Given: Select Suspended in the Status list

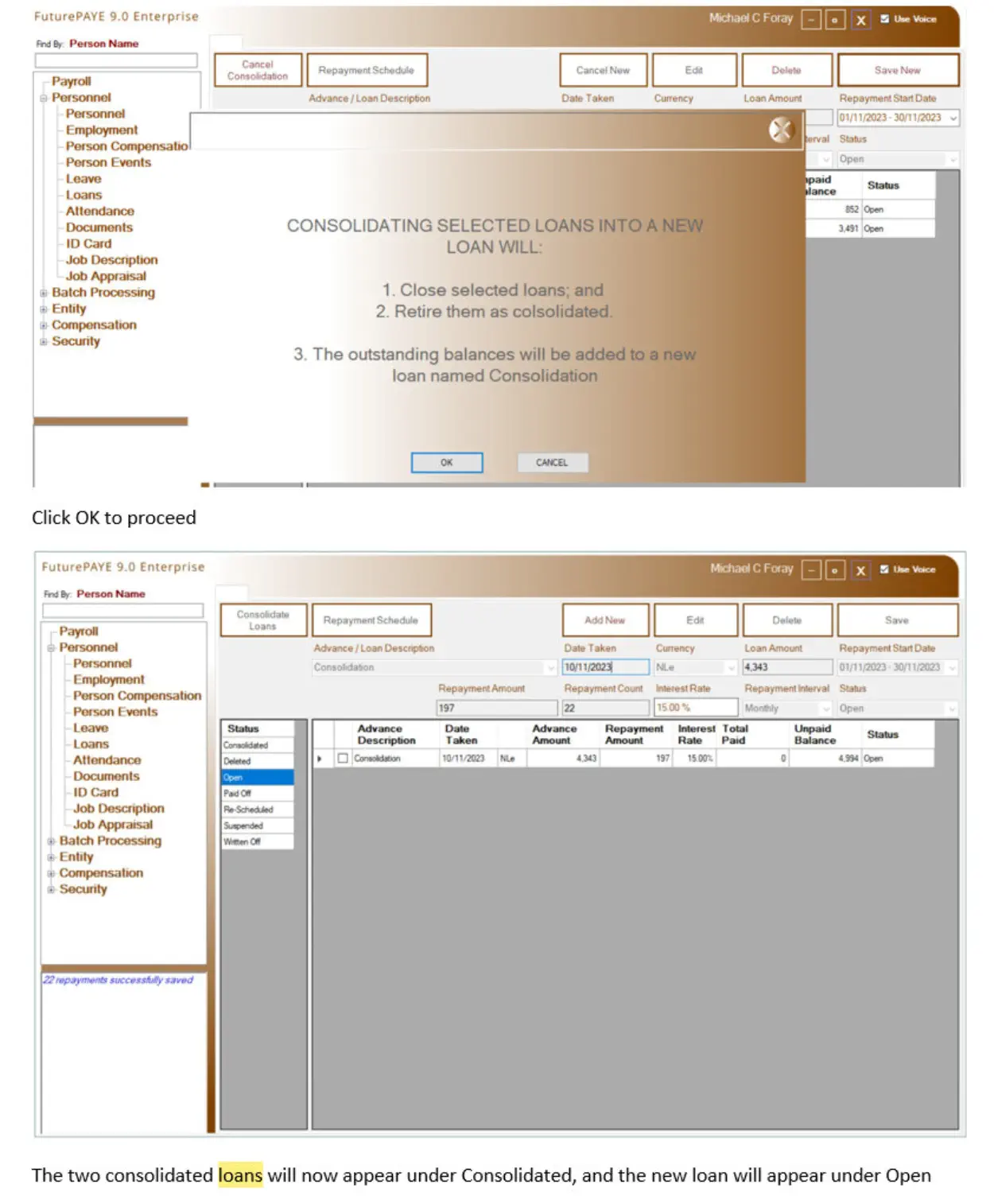Looking at the screenshot, I should [x=258, y=825].
